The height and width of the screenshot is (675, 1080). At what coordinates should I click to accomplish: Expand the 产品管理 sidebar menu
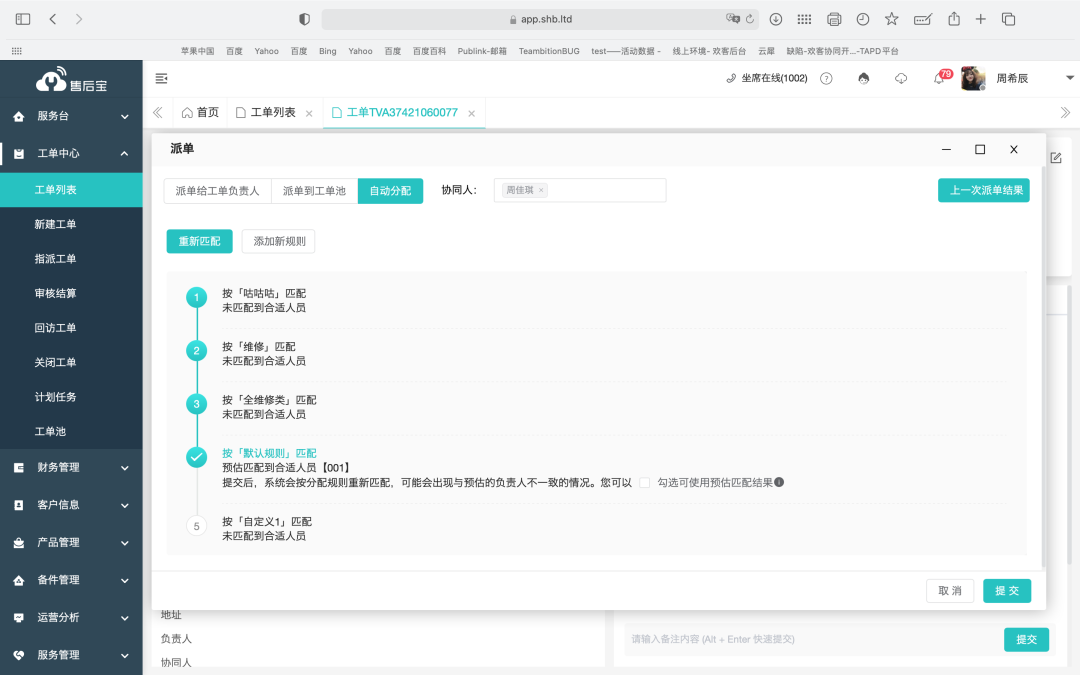pos(72,543)
